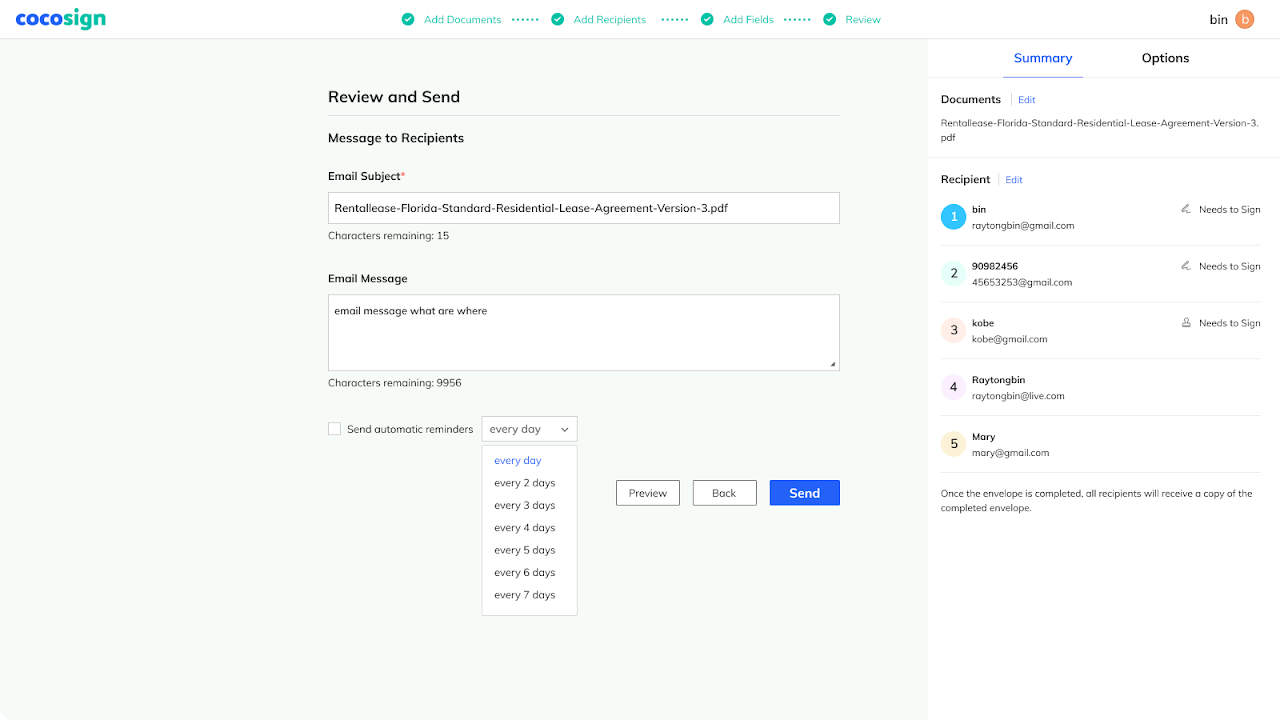Open the user avatar menu for bin
The width and height of the screenshot is (1280, 720).
[1244, 19]
